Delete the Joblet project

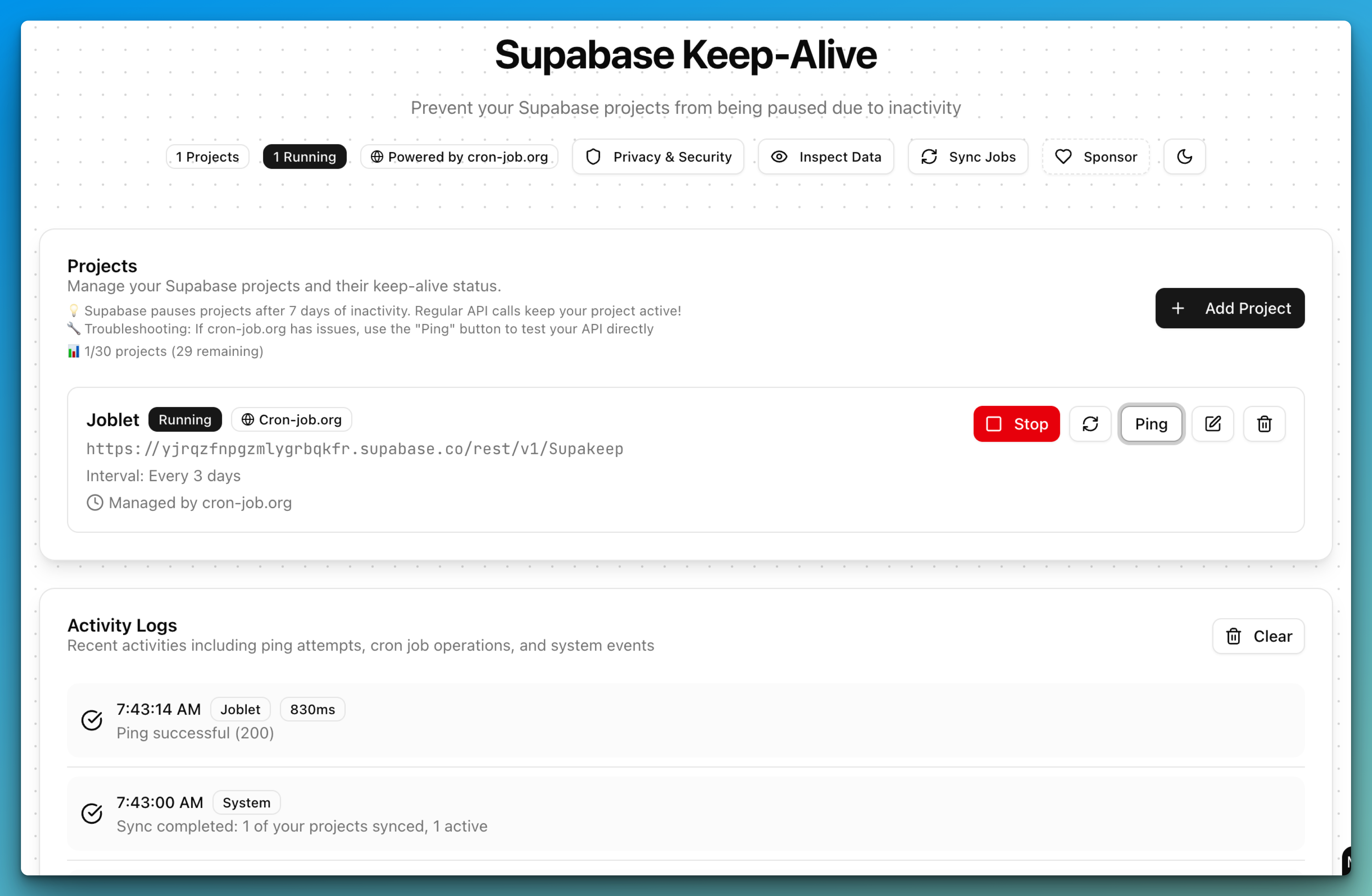coord(1264,424)
